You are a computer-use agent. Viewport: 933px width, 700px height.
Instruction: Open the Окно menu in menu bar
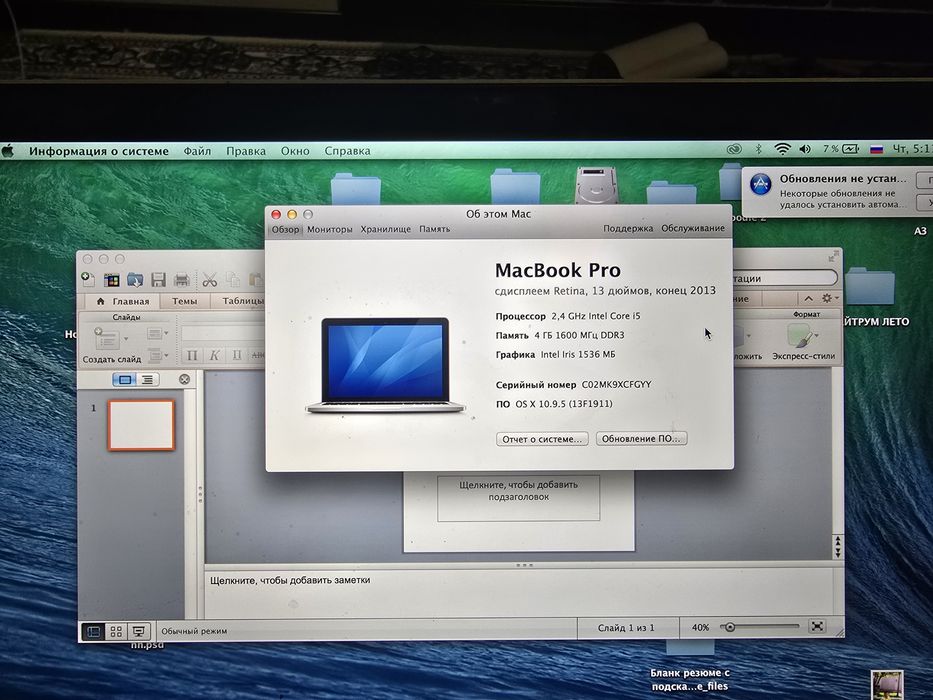coord(295,151)
